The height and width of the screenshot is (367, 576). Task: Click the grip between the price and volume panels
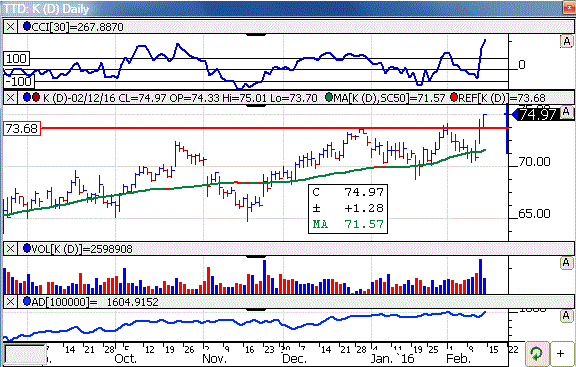256,257
